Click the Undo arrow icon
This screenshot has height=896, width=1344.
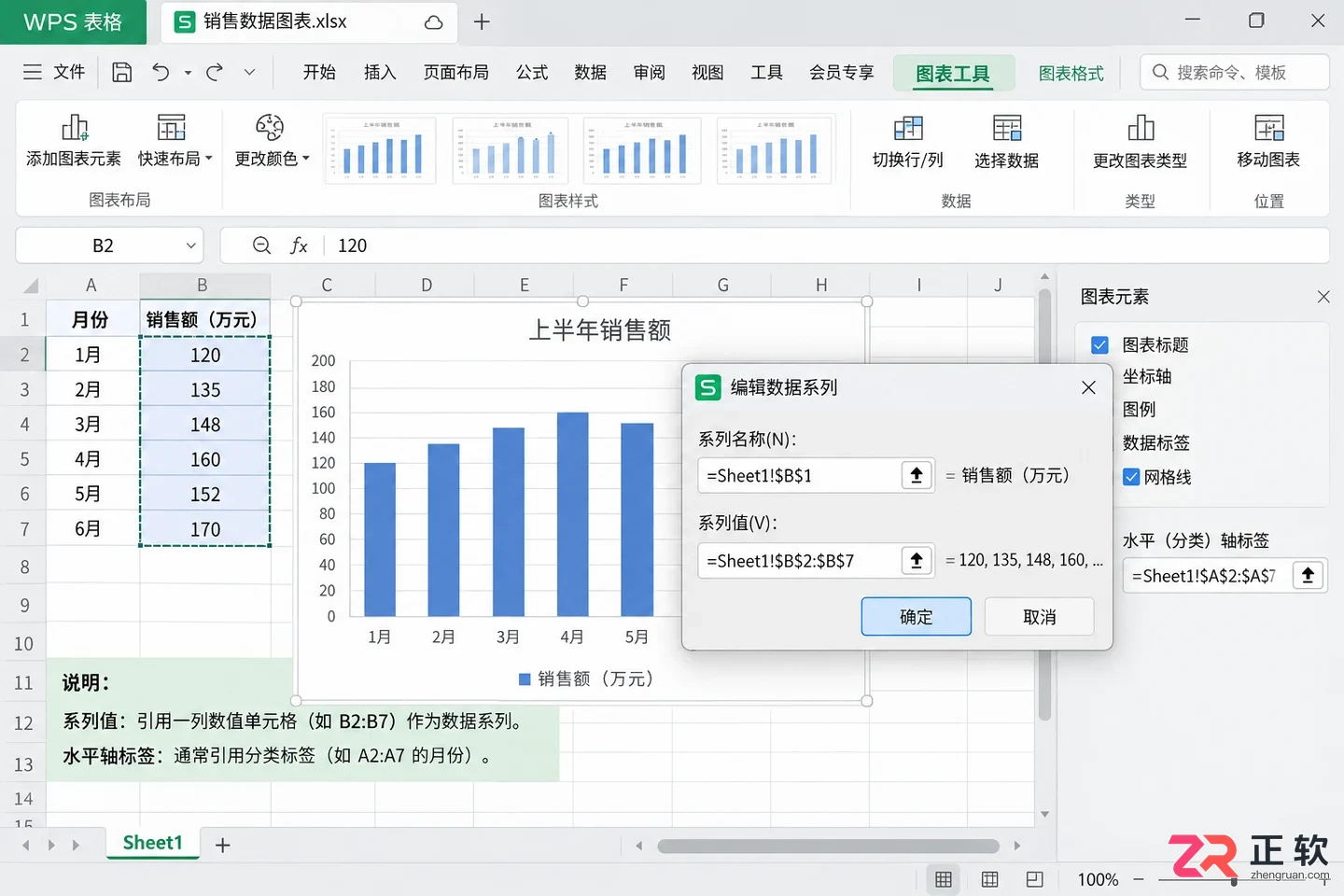click(161, 72)
